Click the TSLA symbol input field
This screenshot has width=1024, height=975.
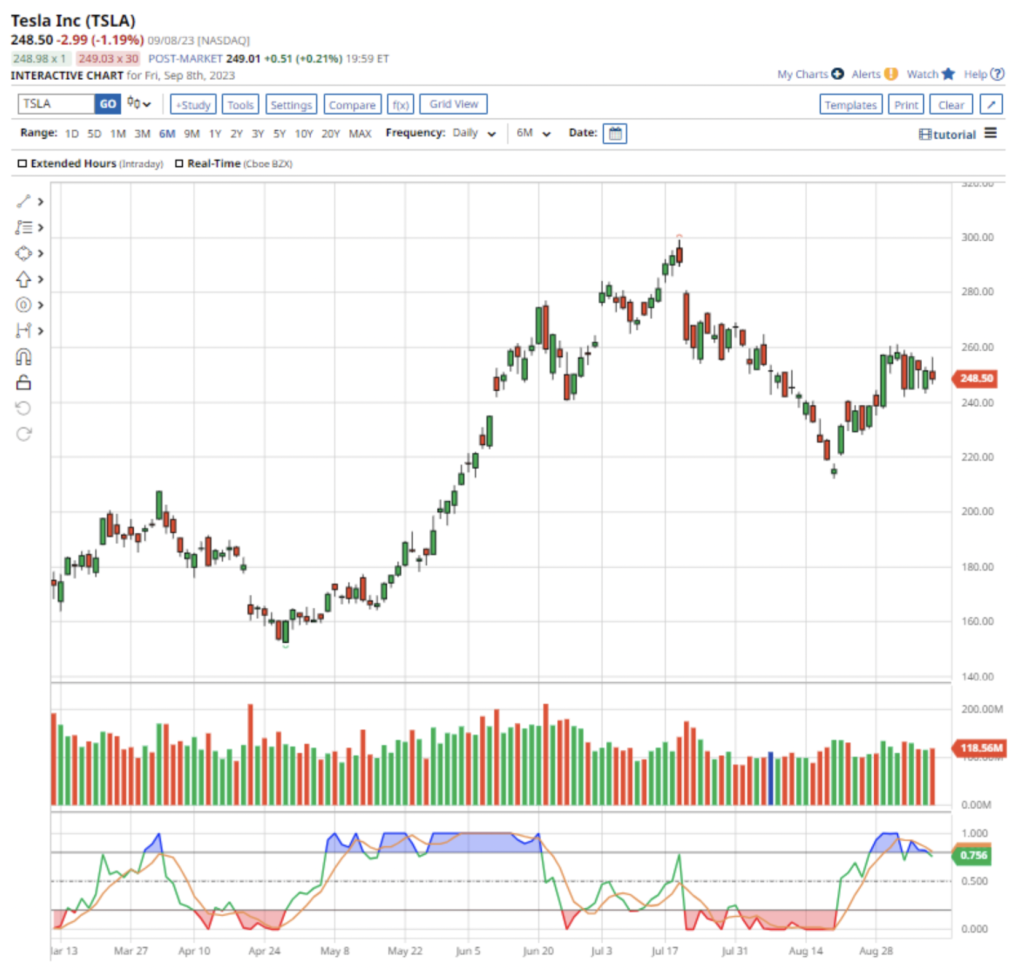click(57, 104)
